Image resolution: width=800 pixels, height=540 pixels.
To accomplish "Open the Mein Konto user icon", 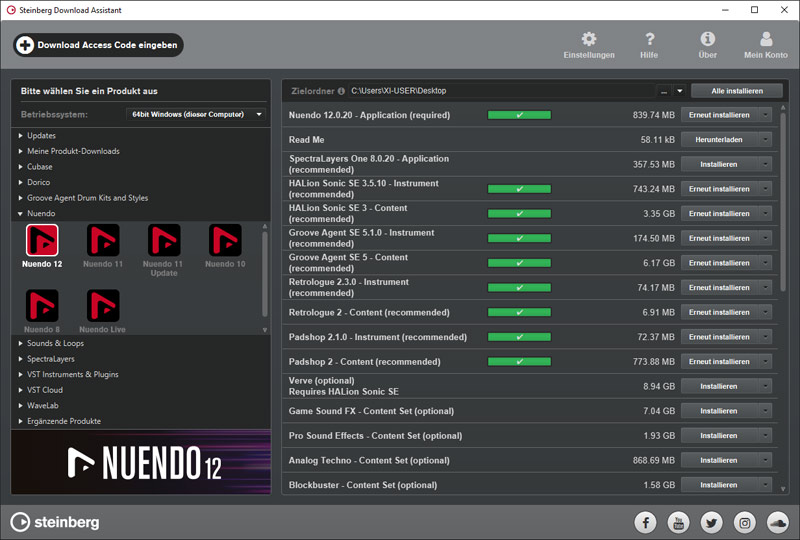I will tap(766, 39).
